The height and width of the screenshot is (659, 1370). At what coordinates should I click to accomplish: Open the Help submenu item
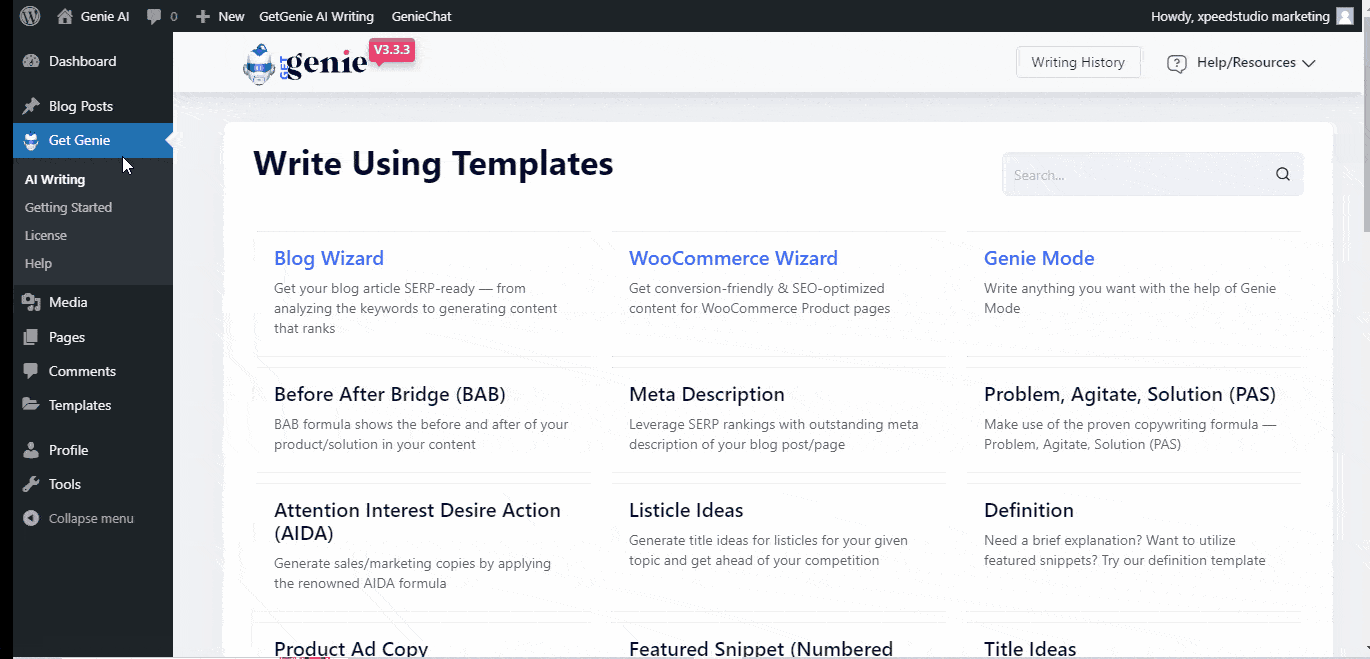pyautogui.click(x=38, y=264)
